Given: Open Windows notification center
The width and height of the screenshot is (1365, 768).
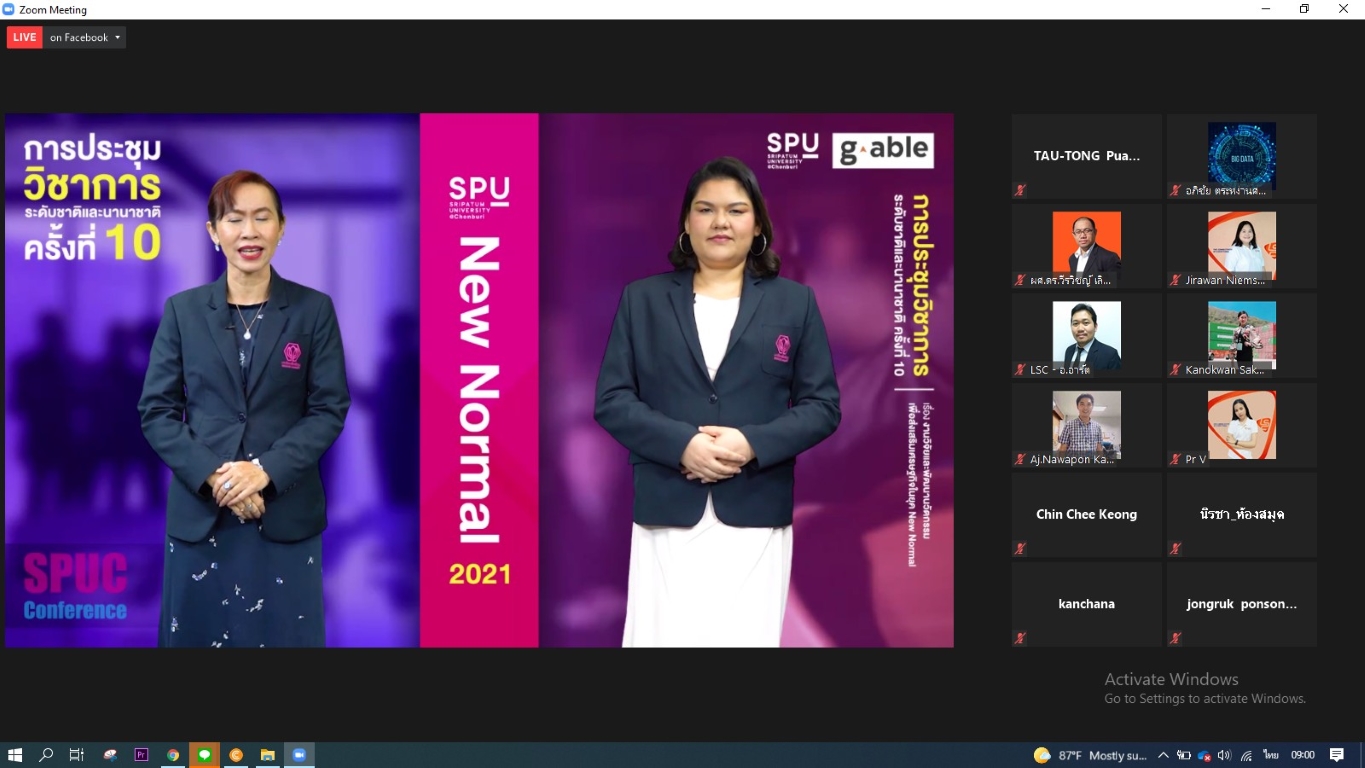Looking at the screenshot, I should coord(1337,755).
